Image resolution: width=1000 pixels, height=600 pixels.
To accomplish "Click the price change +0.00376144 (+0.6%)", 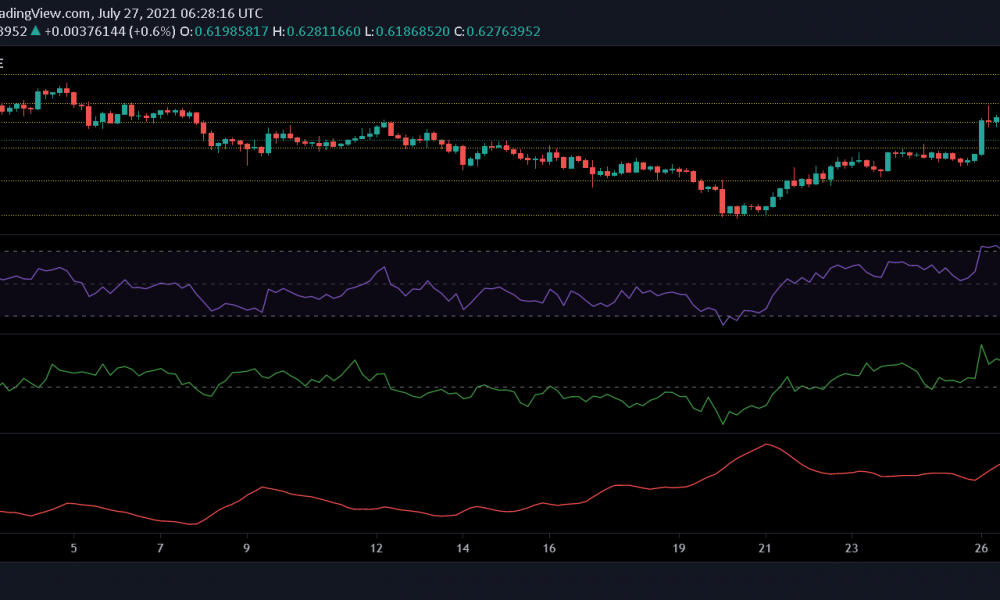I will tap(110, 31).
